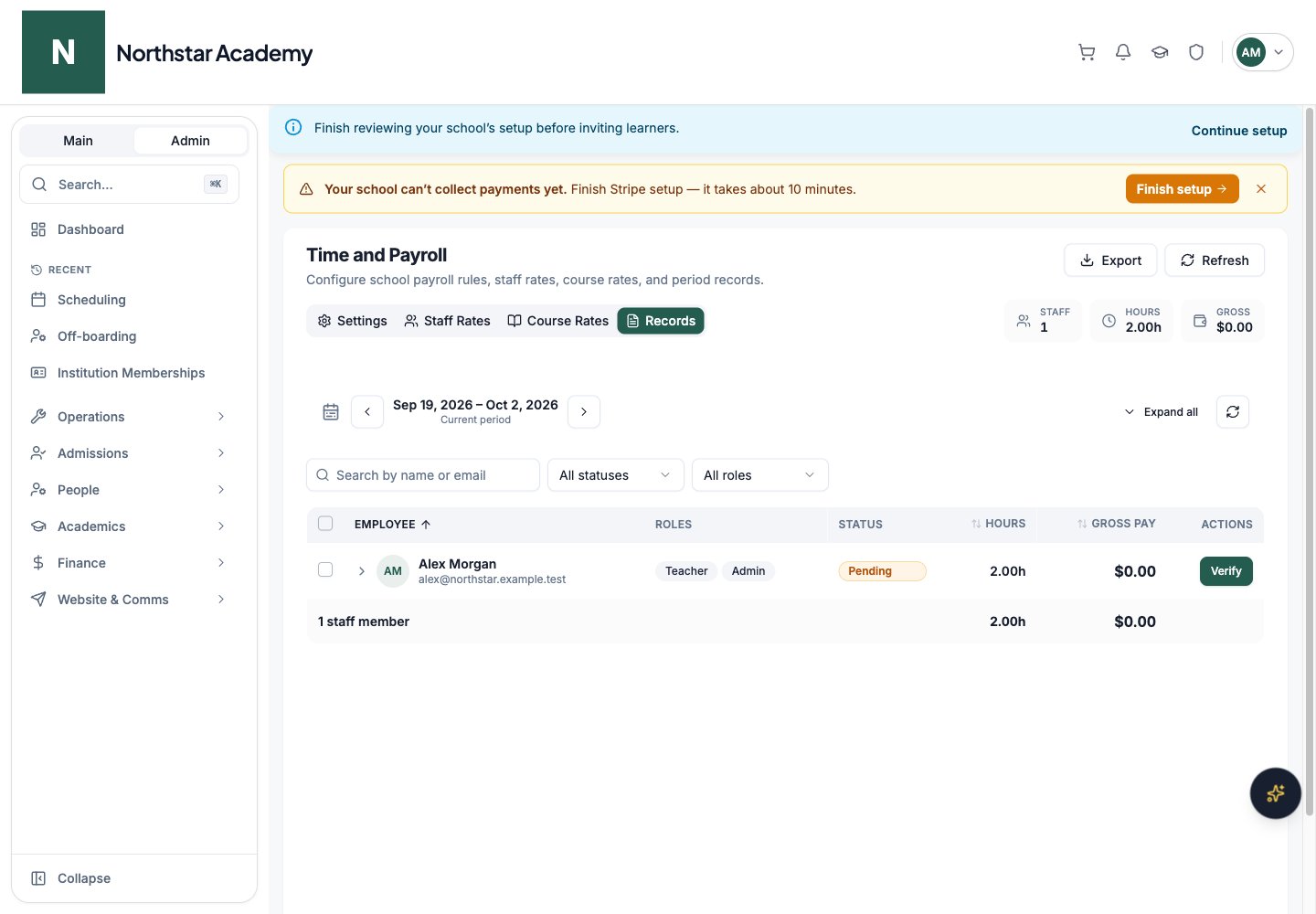Go to previous pay period
Viewport: 1316px width, 914px height.
pos(367,412)
